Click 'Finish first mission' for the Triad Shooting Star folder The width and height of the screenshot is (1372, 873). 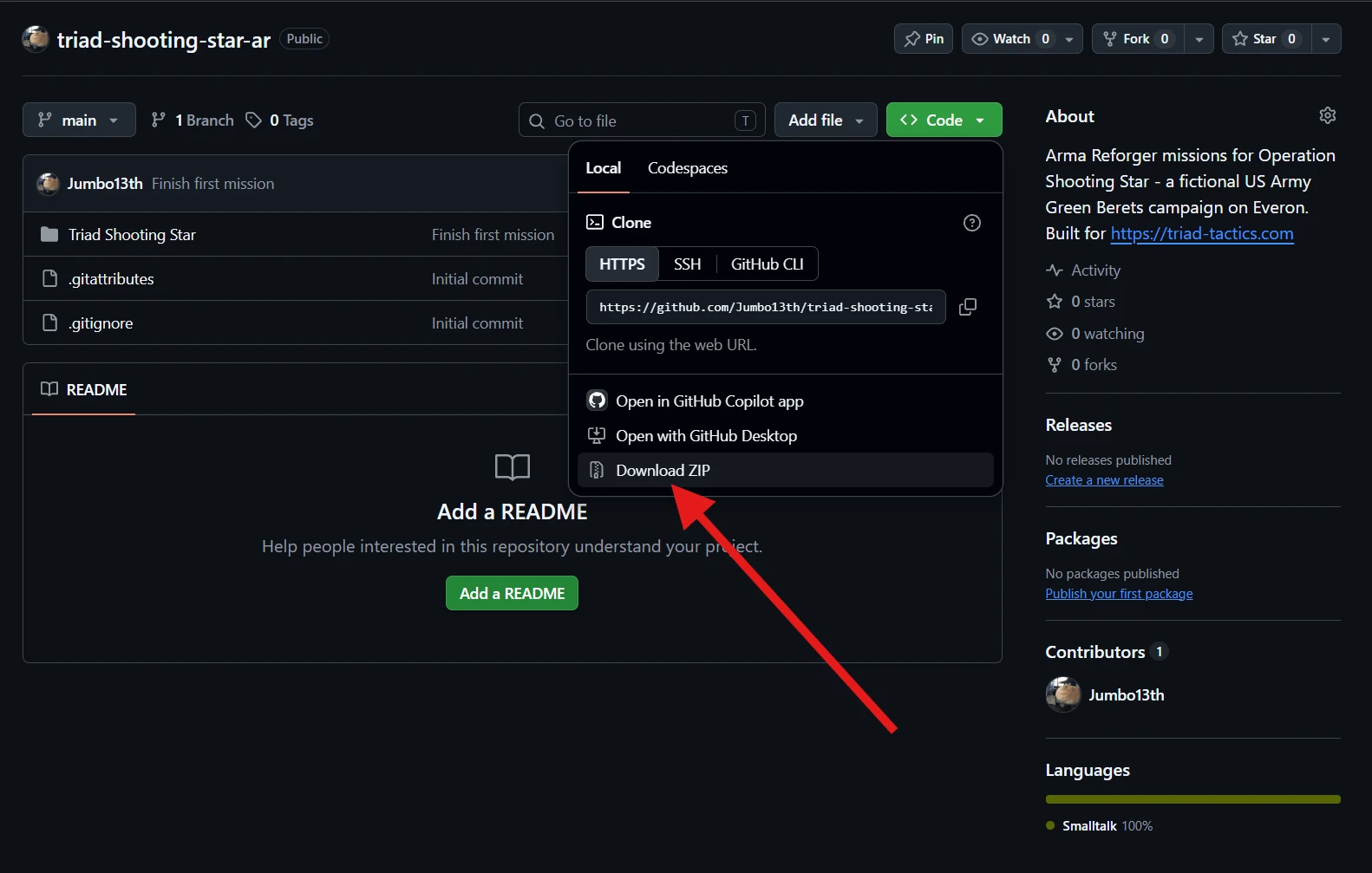click(x=493, y=235)
